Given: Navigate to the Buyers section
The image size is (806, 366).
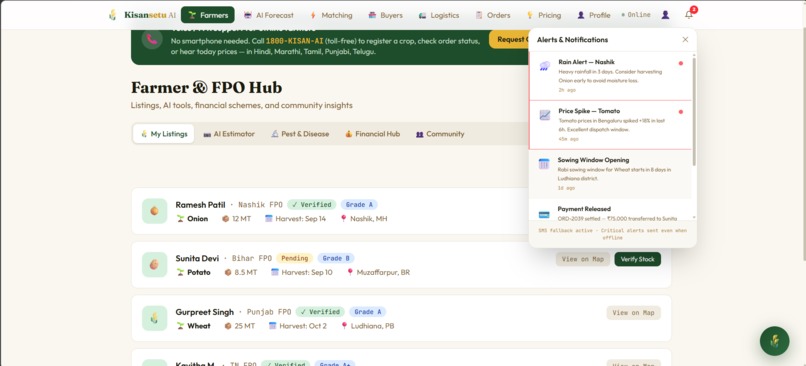Looking at the screenshot, I should pyautogui.click(x=386, y=15).
